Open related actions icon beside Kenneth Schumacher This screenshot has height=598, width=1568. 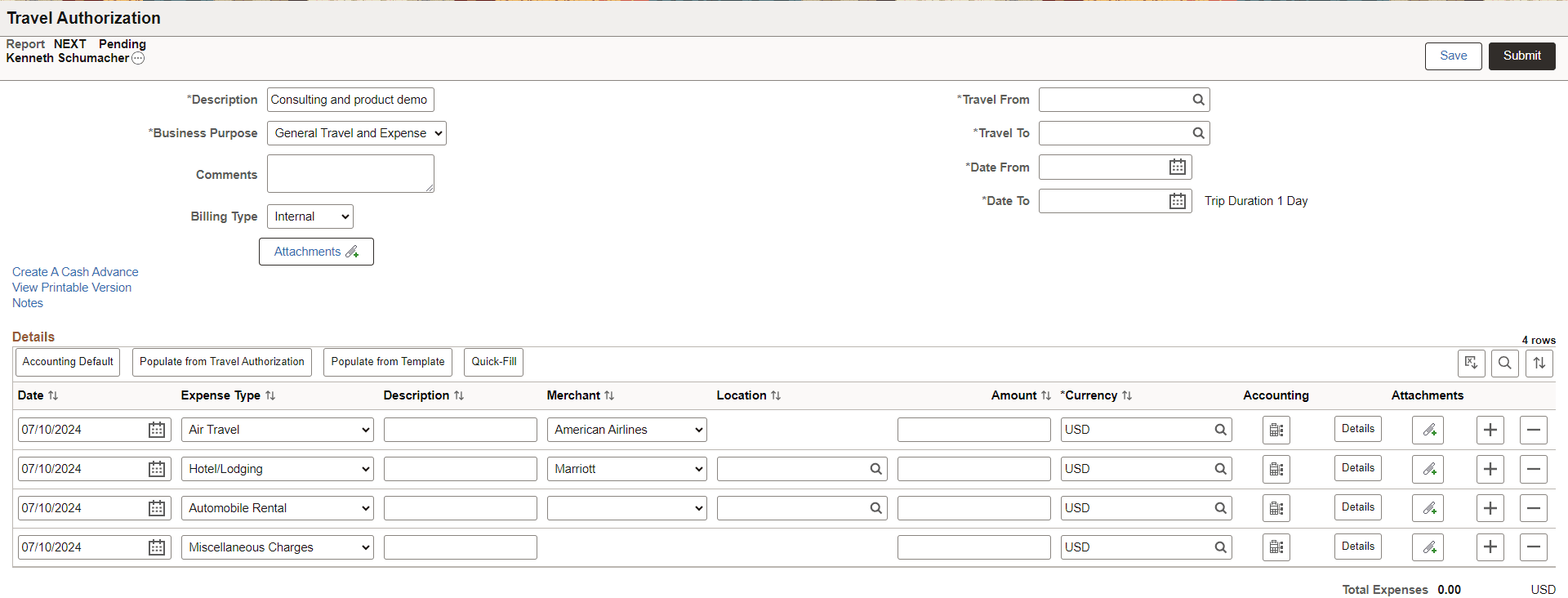click(x=138, y=58)
